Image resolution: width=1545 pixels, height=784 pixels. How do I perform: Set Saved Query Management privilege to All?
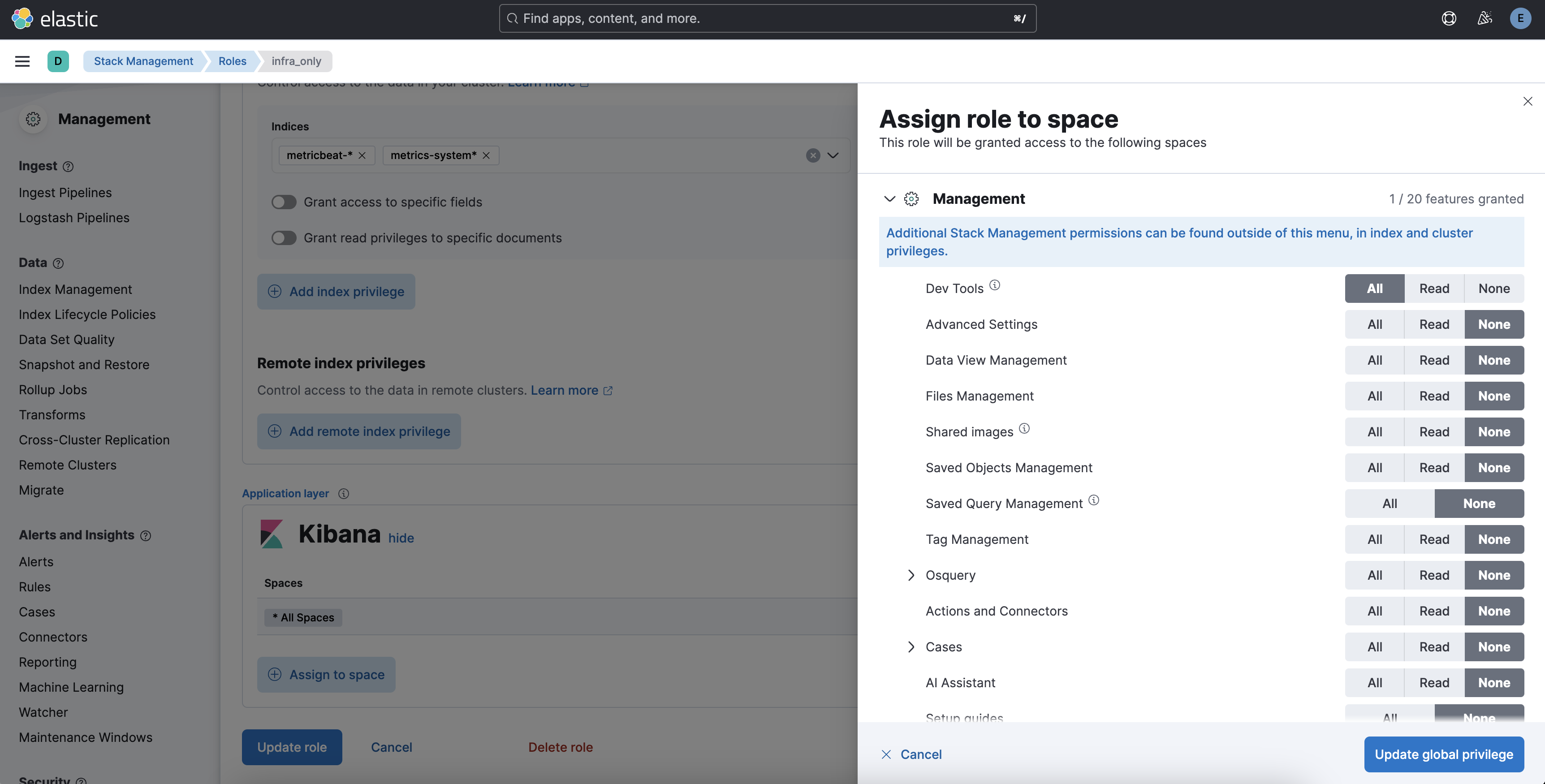tap(1390, 504)
